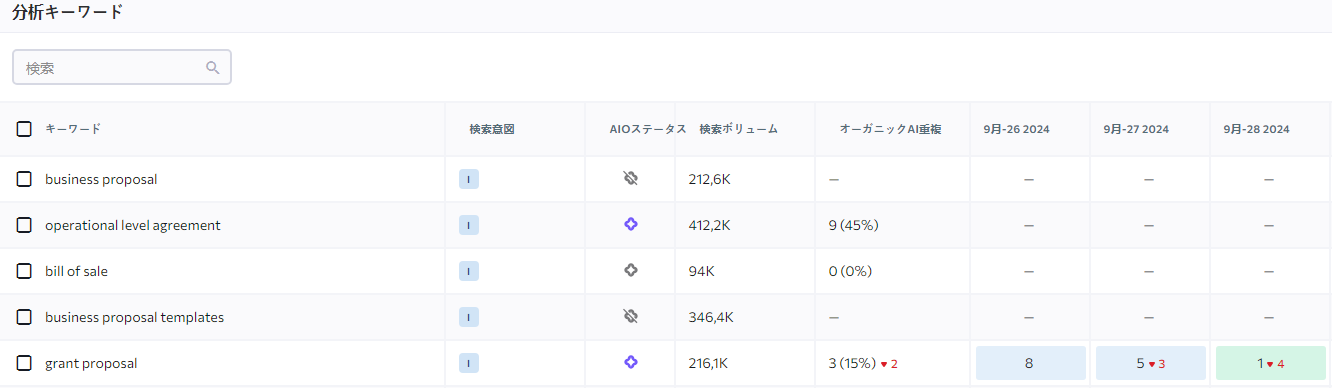This screenshot has width=1332, height=388.
Task: Click the intent badge for grant proposal
Action: 469,363
